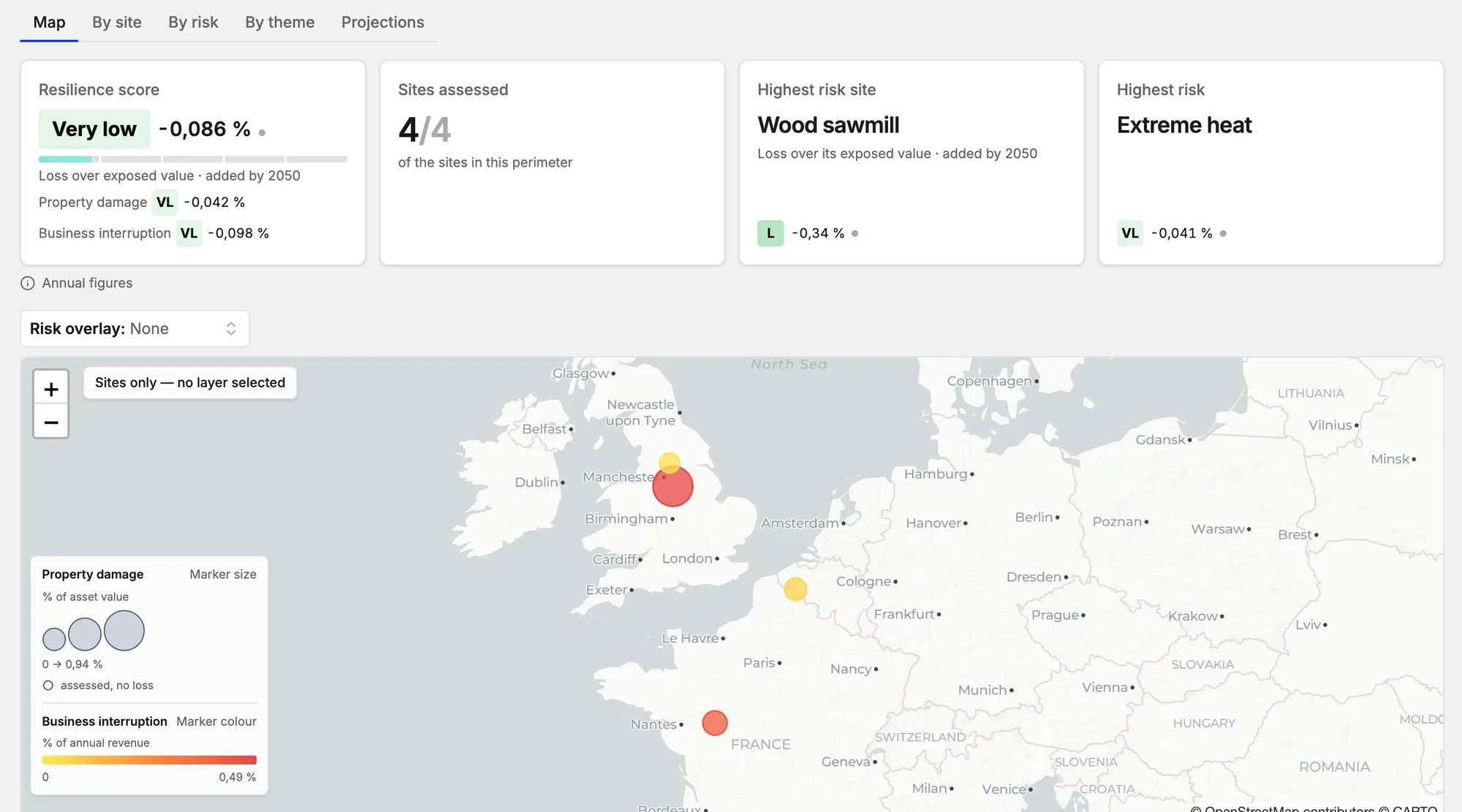Click the large red marker near Manchester
Image resolution: width=1462 pixels, height=812 pixels.
click(x=673, y=487)
